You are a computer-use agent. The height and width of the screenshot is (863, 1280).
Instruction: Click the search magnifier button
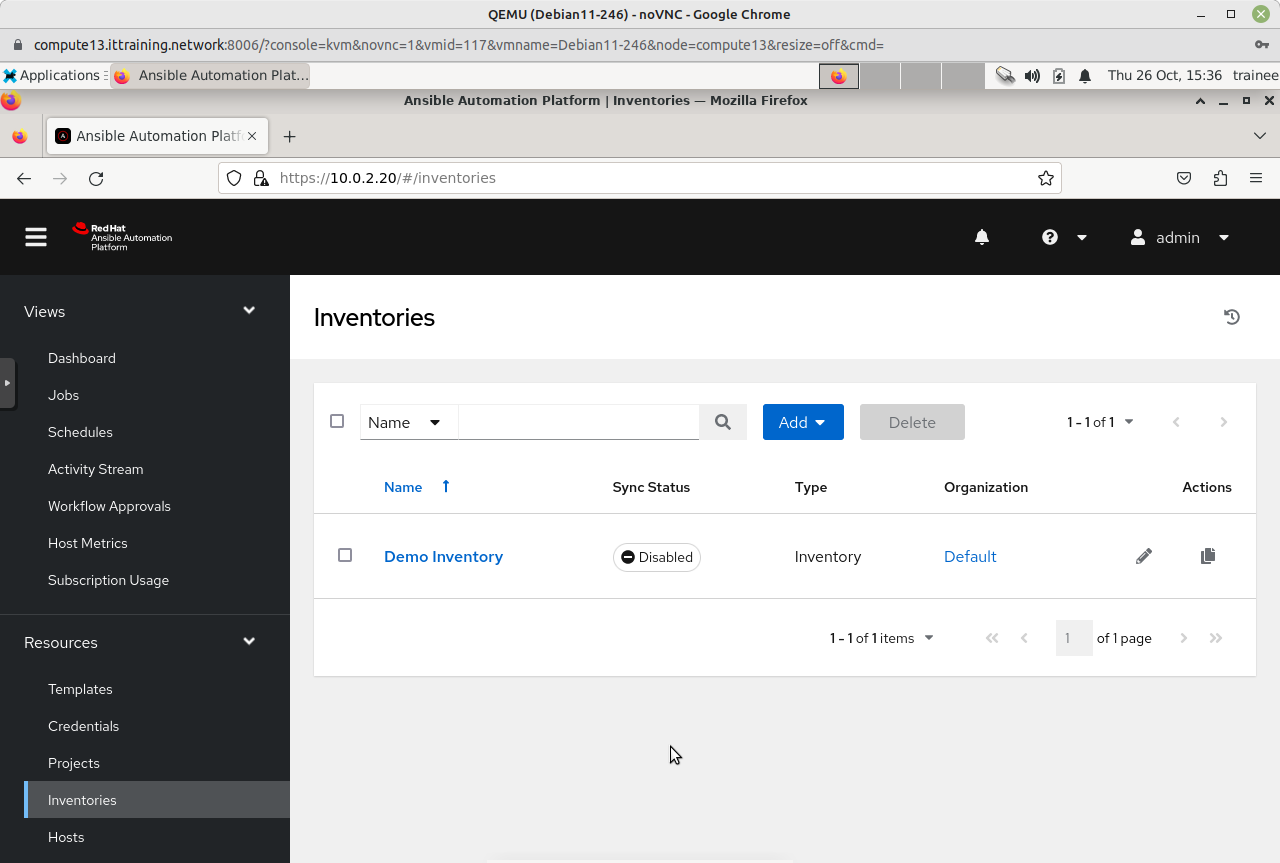[723, 422]
